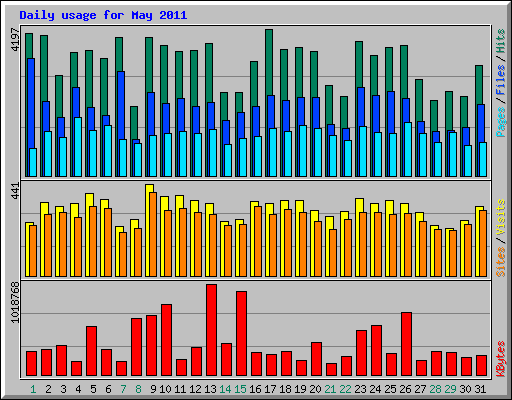Click the cyan Pages bar for day 26
This screenshot has width=512, height=400.
coord(408,149)
